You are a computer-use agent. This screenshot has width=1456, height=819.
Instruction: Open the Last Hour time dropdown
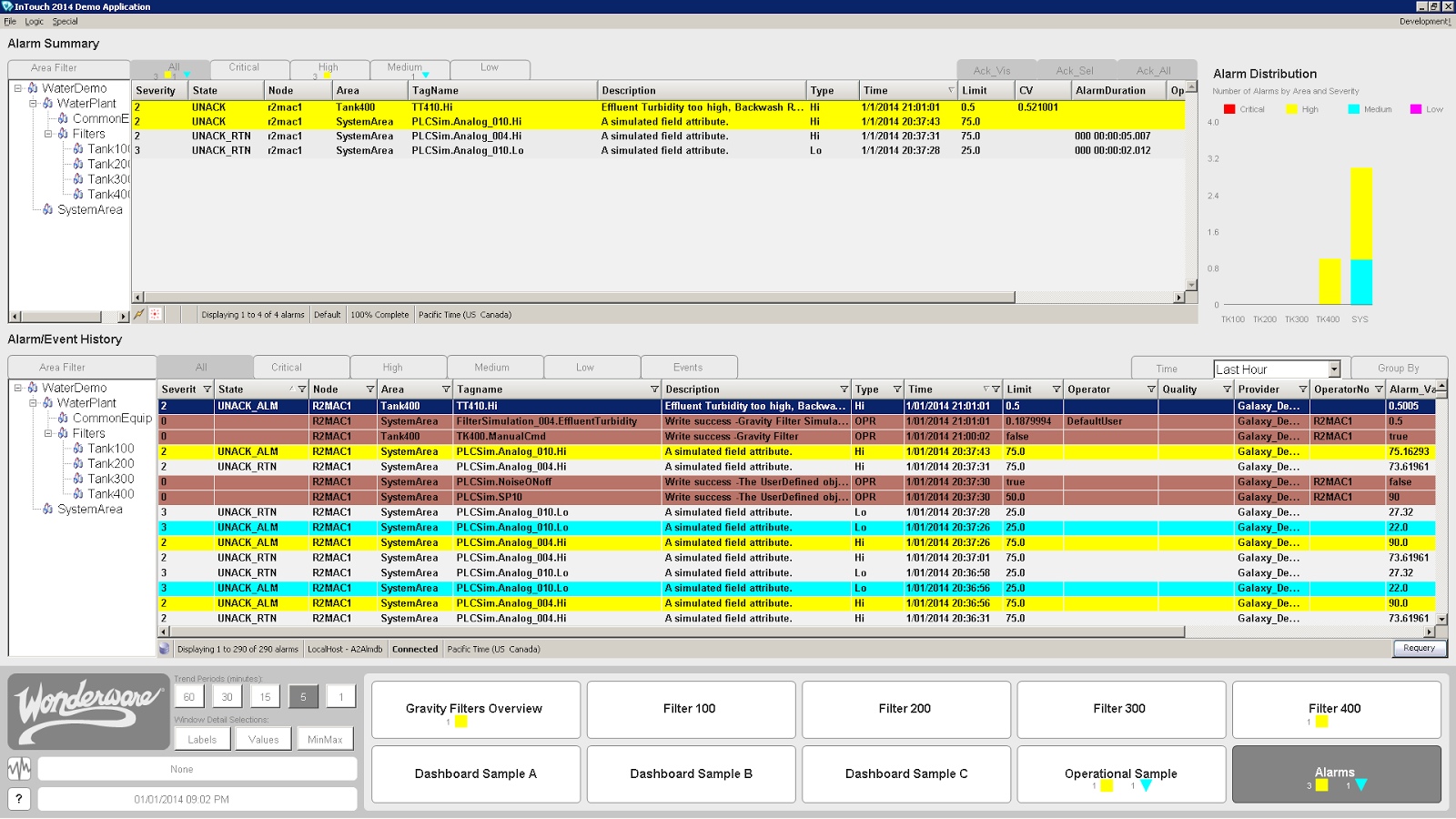coord(1334,369)
